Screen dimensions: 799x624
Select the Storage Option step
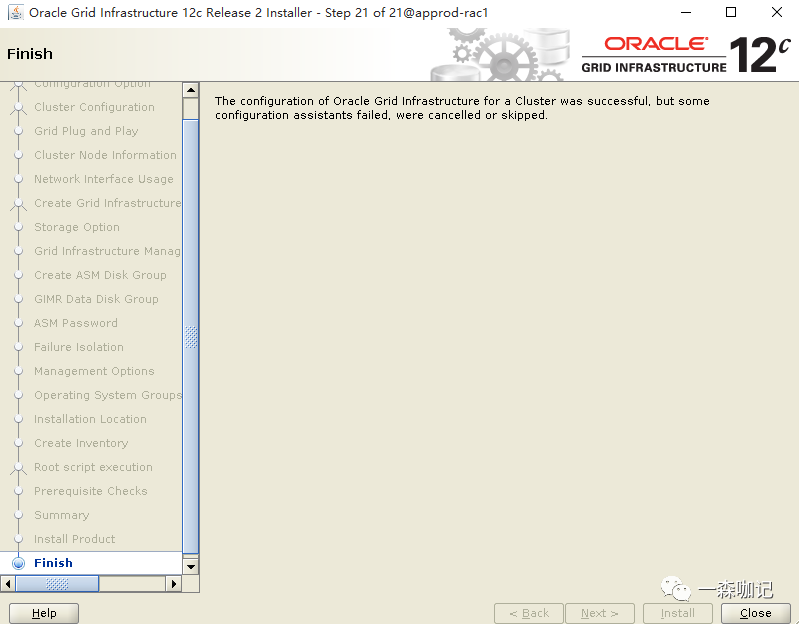pyautogui.click(x=77, y=227)
